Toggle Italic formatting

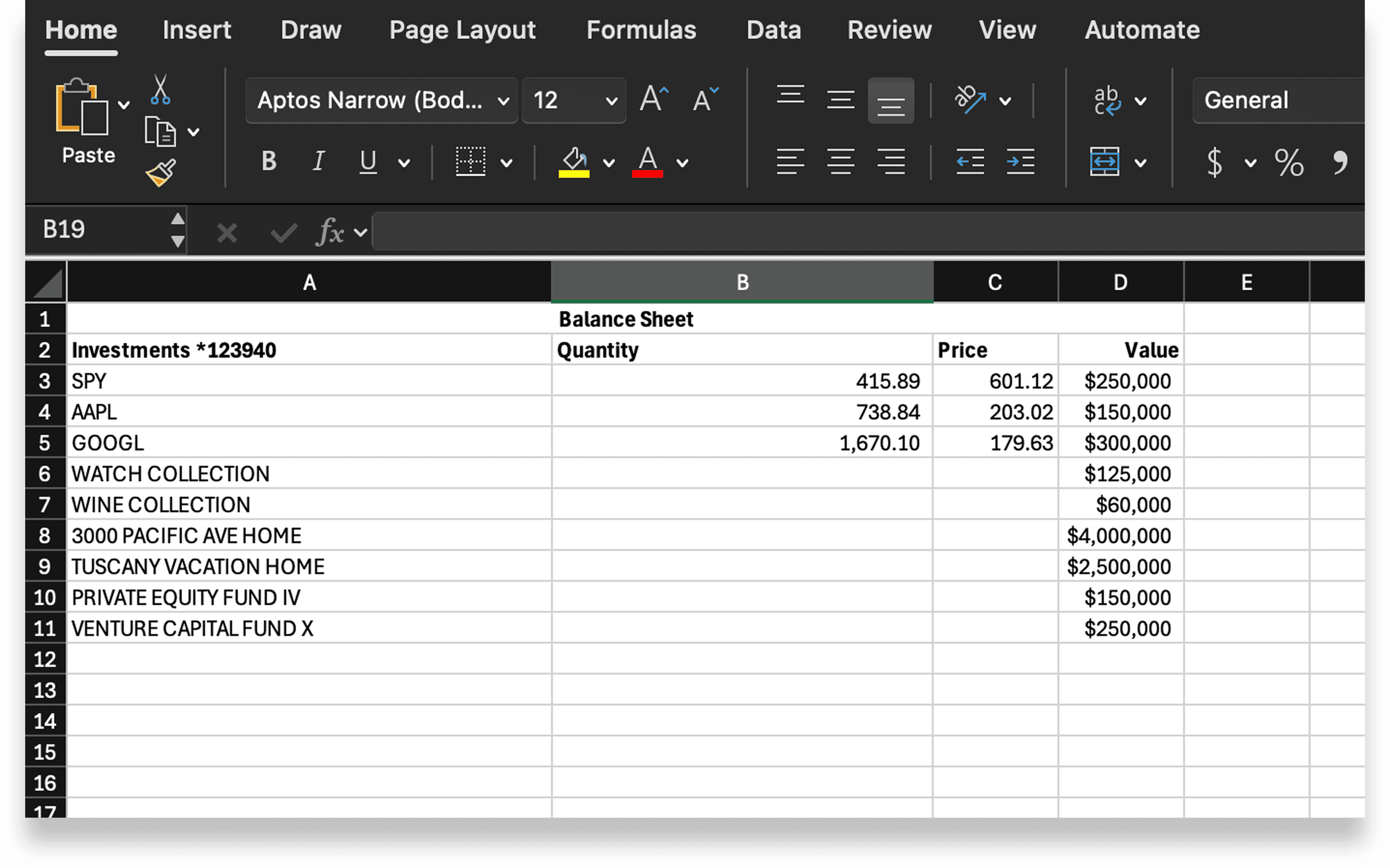(x=319, y=161)
